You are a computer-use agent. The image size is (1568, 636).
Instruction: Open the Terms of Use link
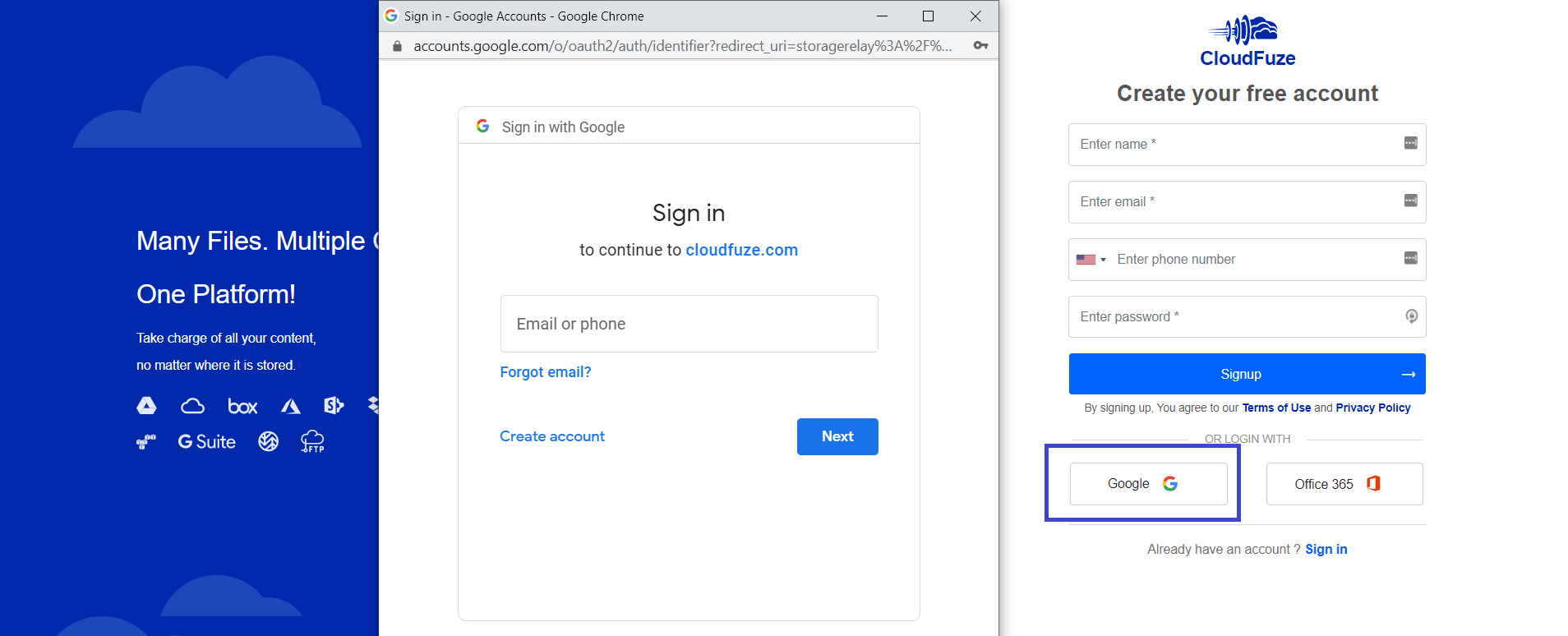click(x=1276, y=408)
